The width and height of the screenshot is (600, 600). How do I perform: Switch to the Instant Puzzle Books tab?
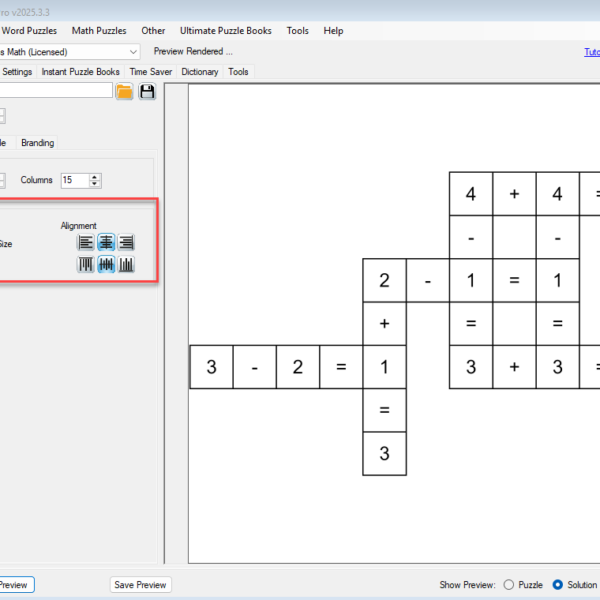pos(80,72)
